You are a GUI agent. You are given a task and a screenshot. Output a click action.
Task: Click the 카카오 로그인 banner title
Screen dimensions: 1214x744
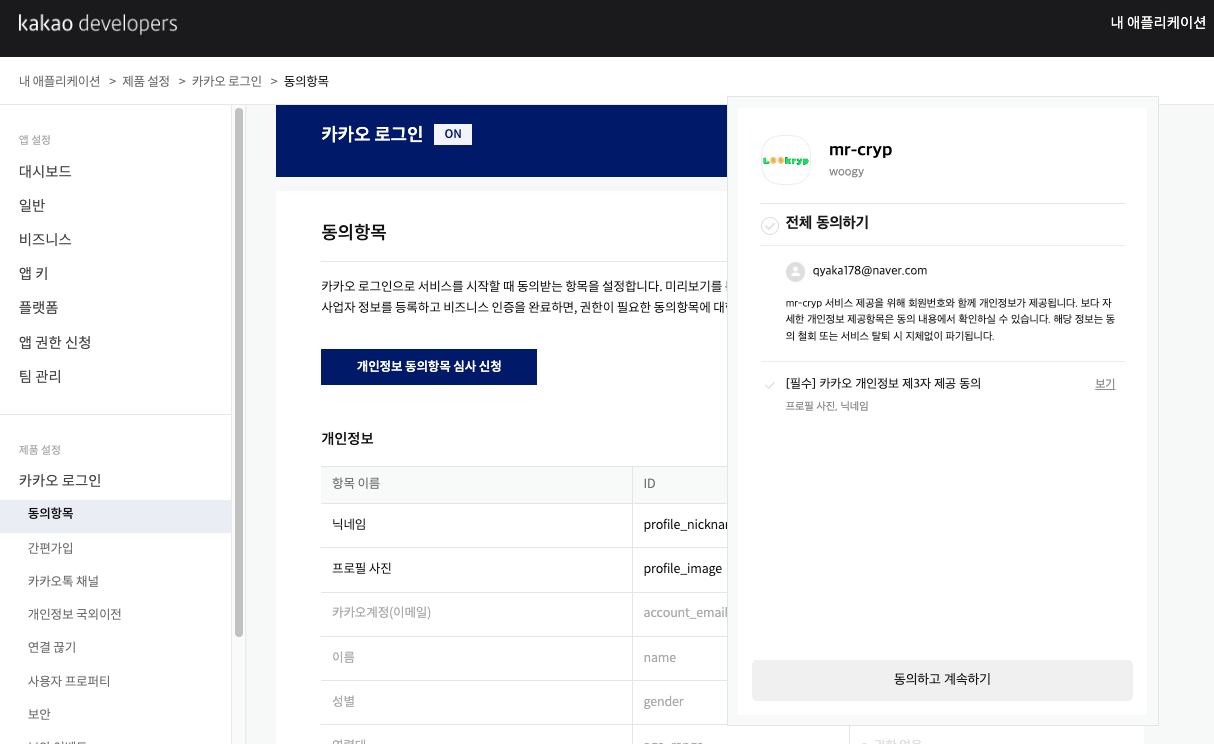372,134
